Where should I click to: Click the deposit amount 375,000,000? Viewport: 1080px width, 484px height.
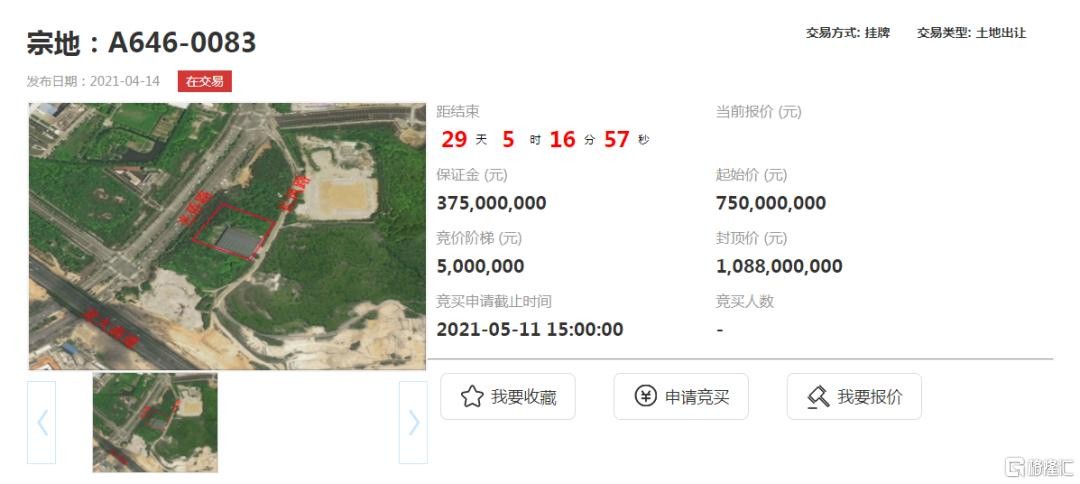(491, 203)
